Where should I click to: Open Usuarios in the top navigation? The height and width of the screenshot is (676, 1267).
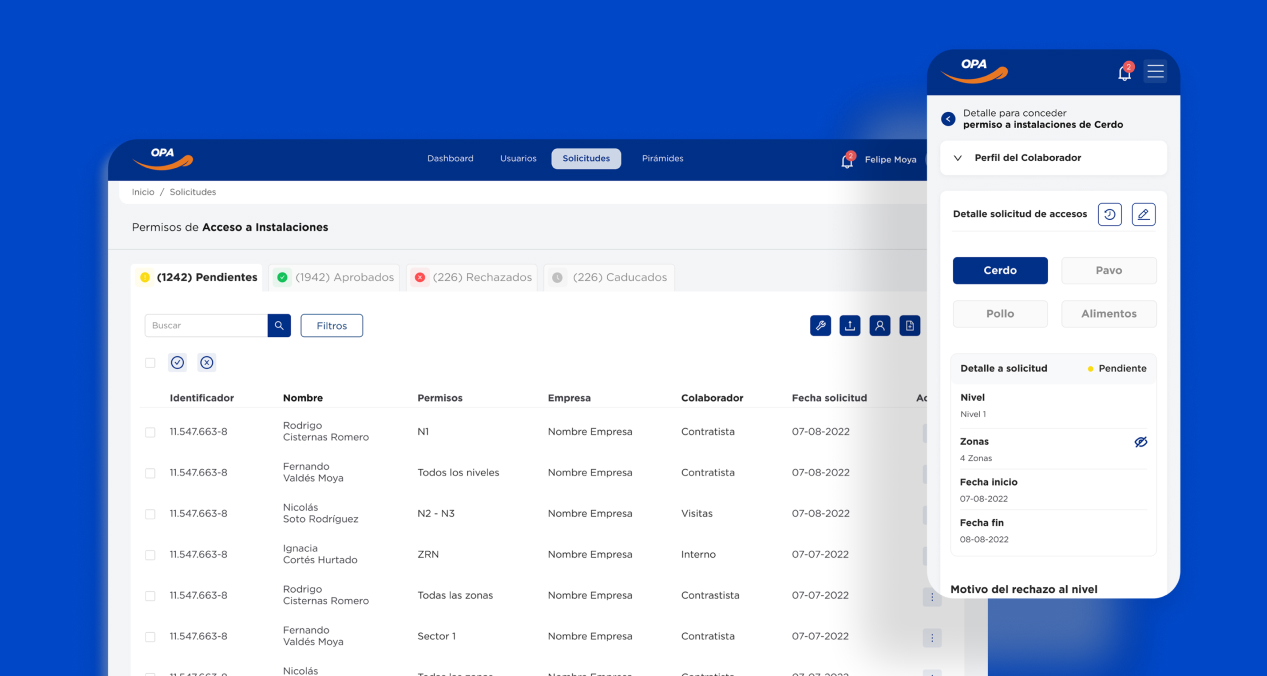518,159
